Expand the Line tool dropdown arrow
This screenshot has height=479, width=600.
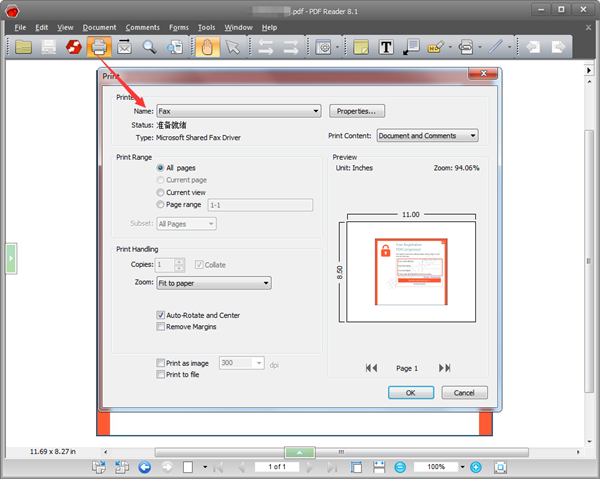click(x=509, y=47)
